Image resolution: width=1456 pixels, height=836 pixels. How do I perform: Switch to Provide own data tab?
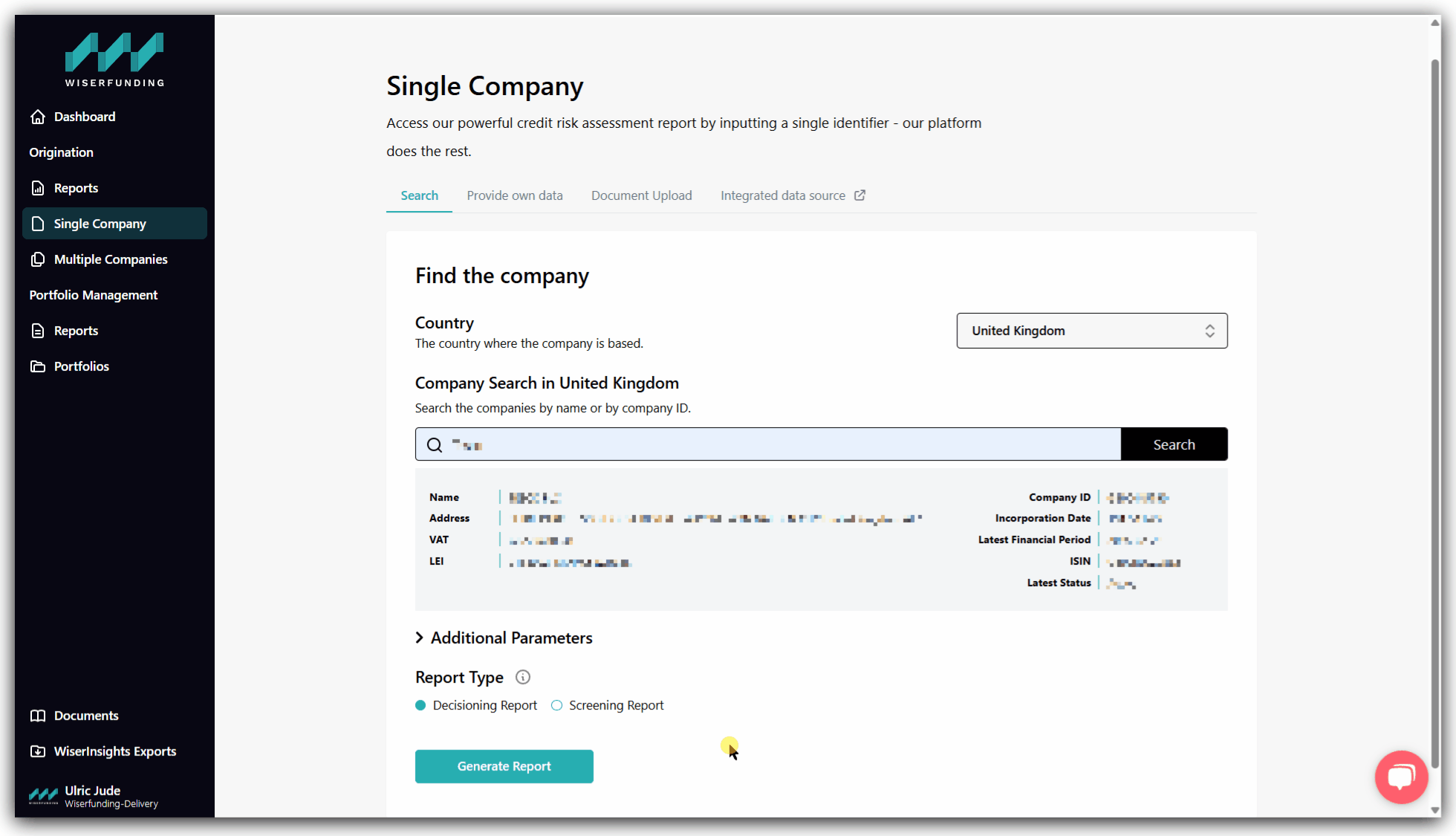(x=515, y=195)
